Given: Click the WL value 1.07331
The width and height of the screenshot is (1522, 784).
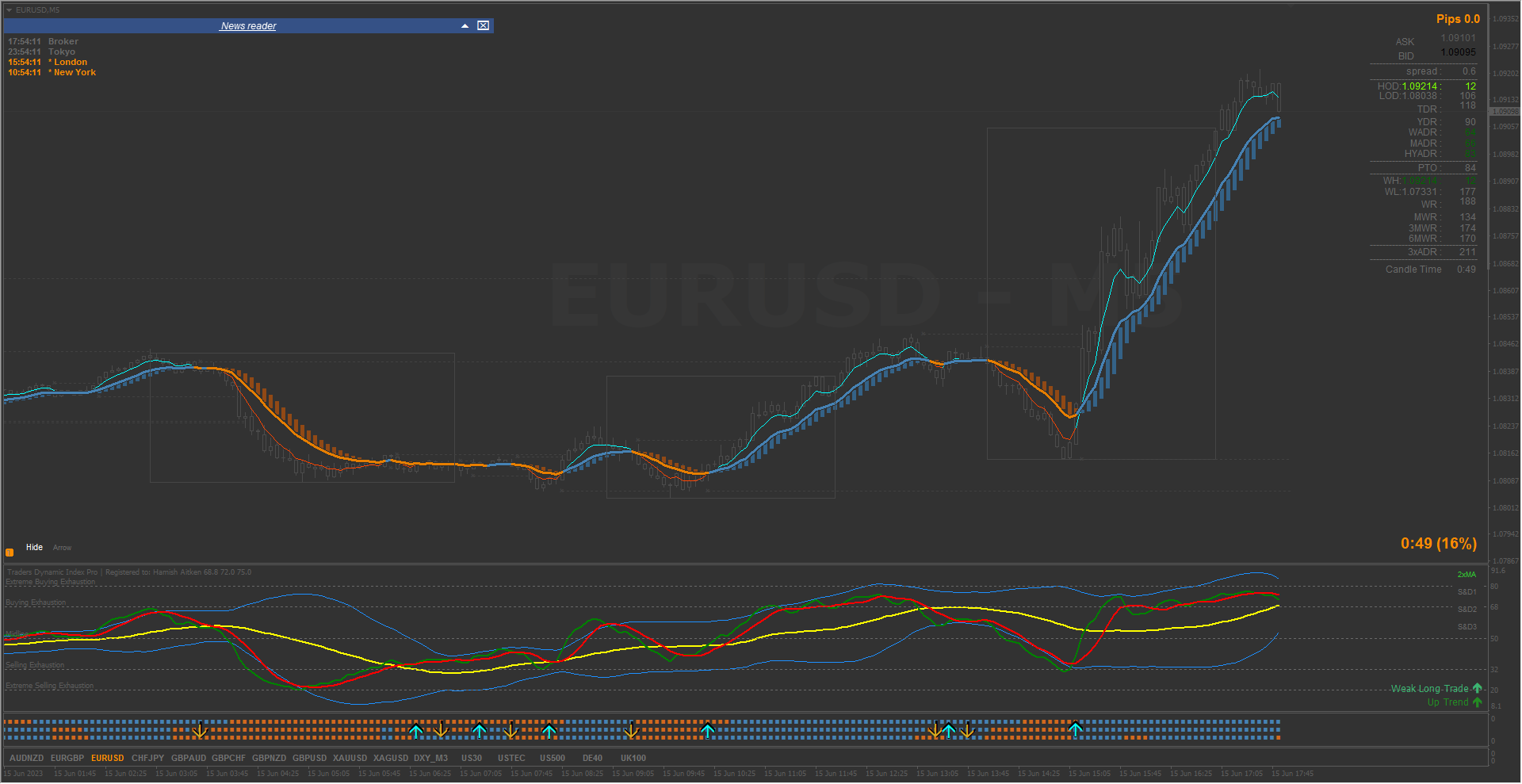Looking at the screenshot, I should click(x=1420, y=192).
